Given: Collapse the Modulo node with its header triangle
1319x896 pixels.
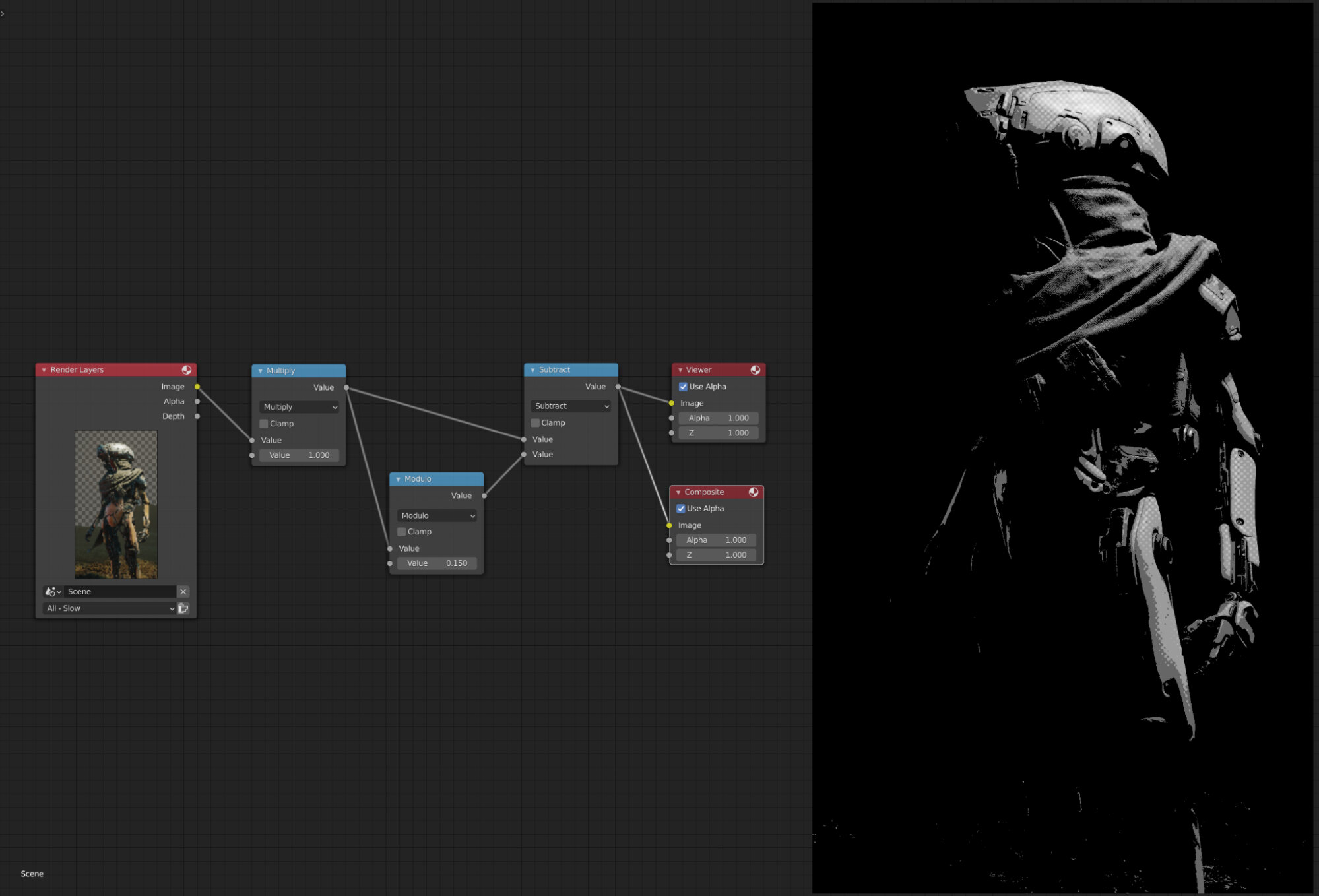Looking at the screenshot, I should (x=397, y=478).
